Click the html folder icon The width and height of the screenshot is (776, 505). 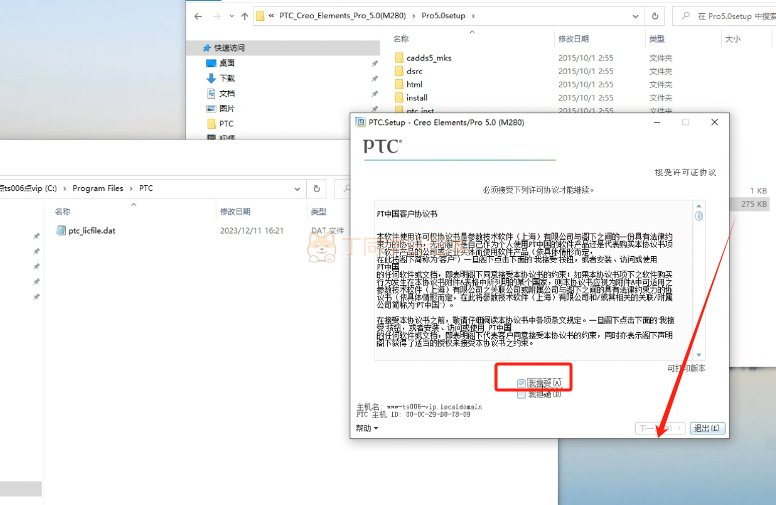pos(399,85)
